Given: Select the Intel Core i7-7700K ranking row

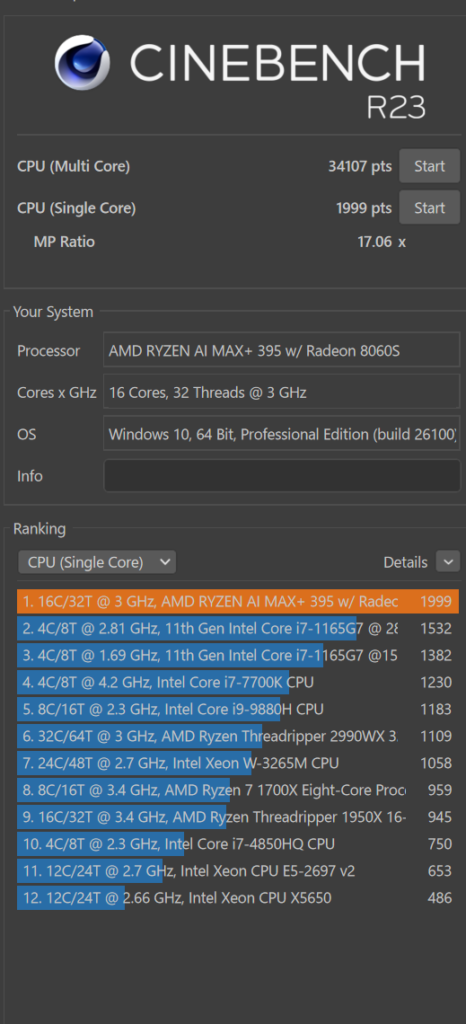Looking at the screenshot, I should 238,682.
